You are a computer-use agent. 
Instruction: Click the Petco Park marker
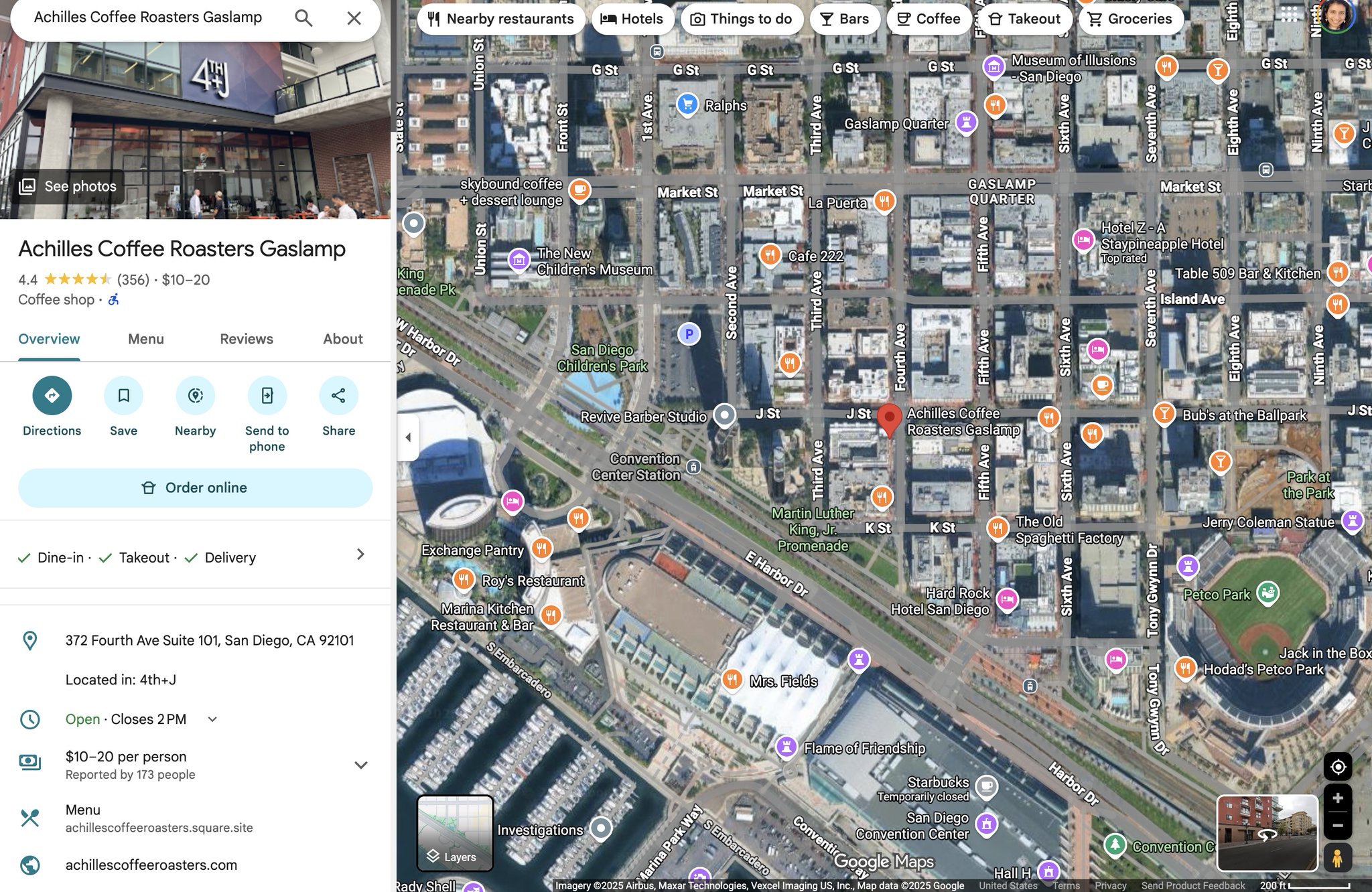tap(1267, 593)
